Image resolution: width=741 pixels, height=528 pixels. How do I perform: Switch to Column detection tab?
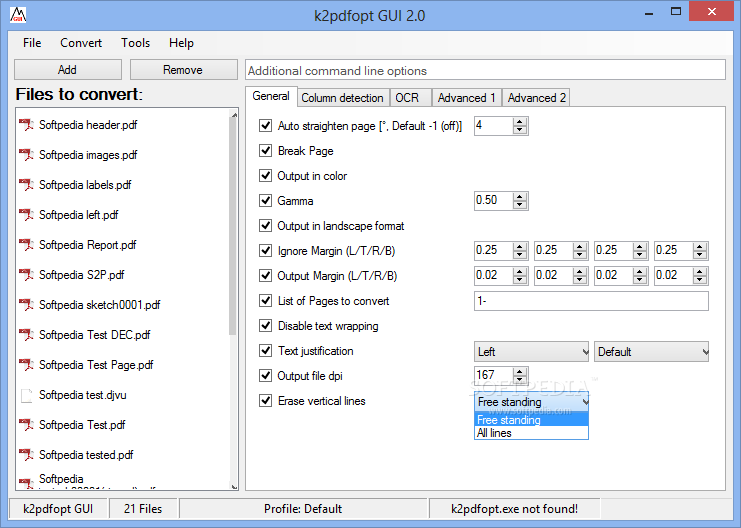(342, 98)
